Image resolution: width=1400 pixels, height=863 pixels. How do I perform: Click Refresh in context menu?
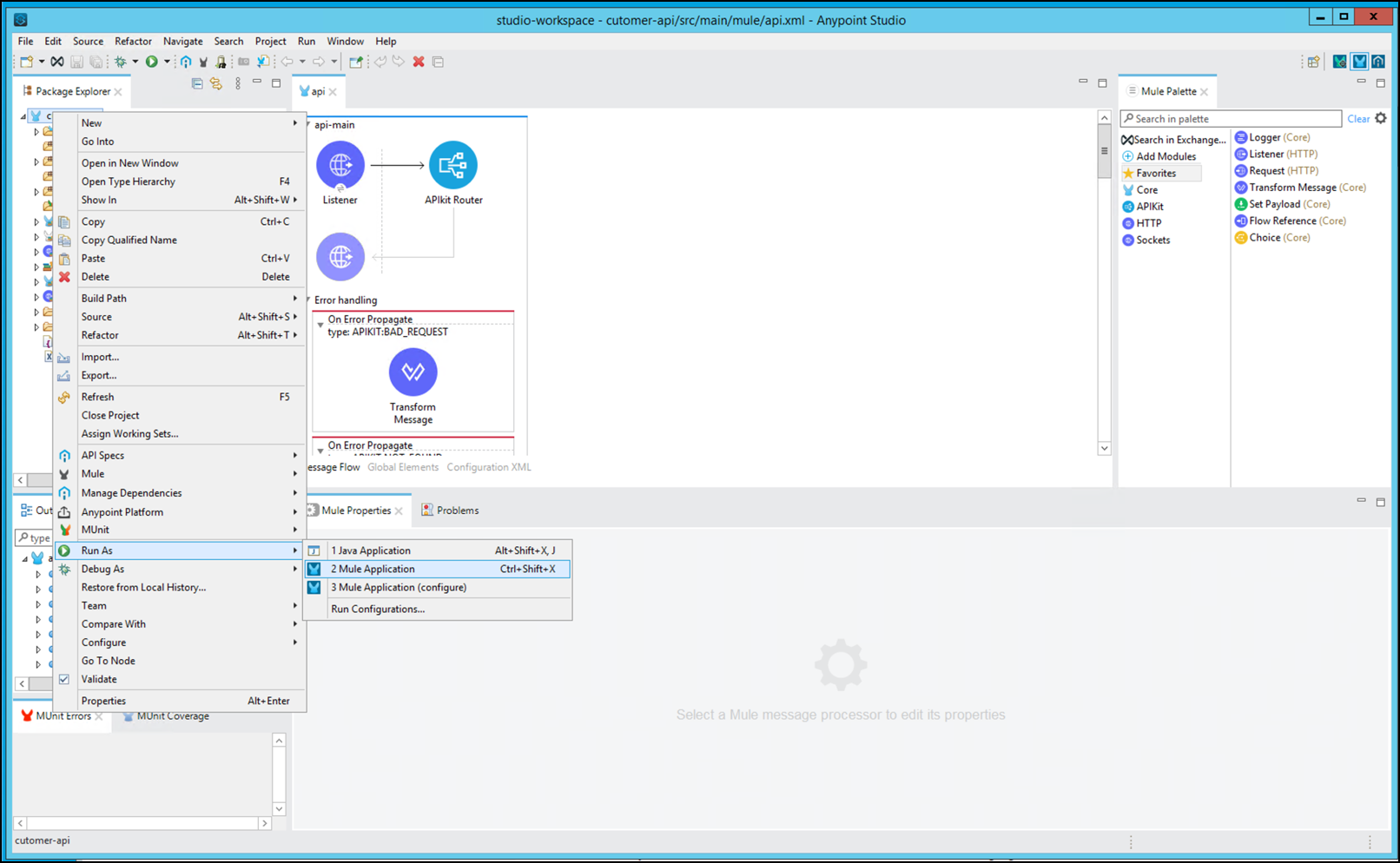[x=180, y=397]
